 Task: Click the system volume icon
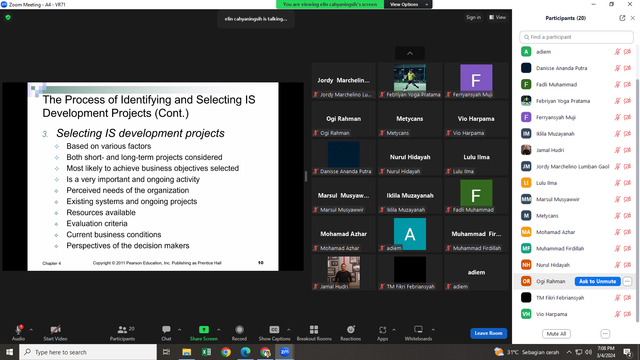point(588,352)
